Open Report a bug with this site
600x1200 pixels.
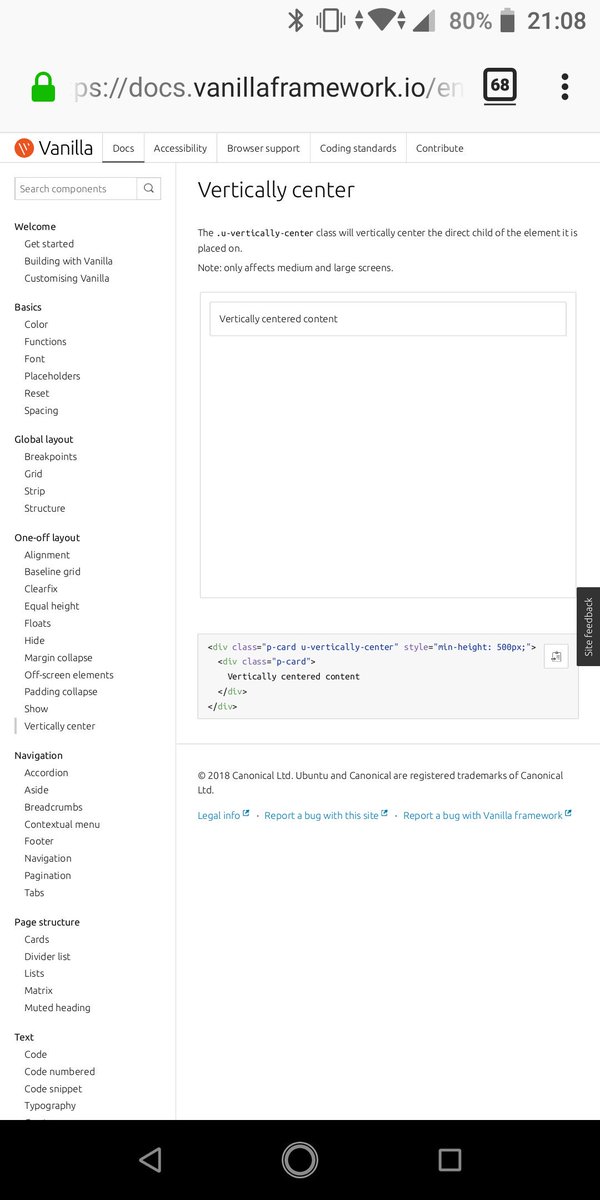(x=326, y=815)
